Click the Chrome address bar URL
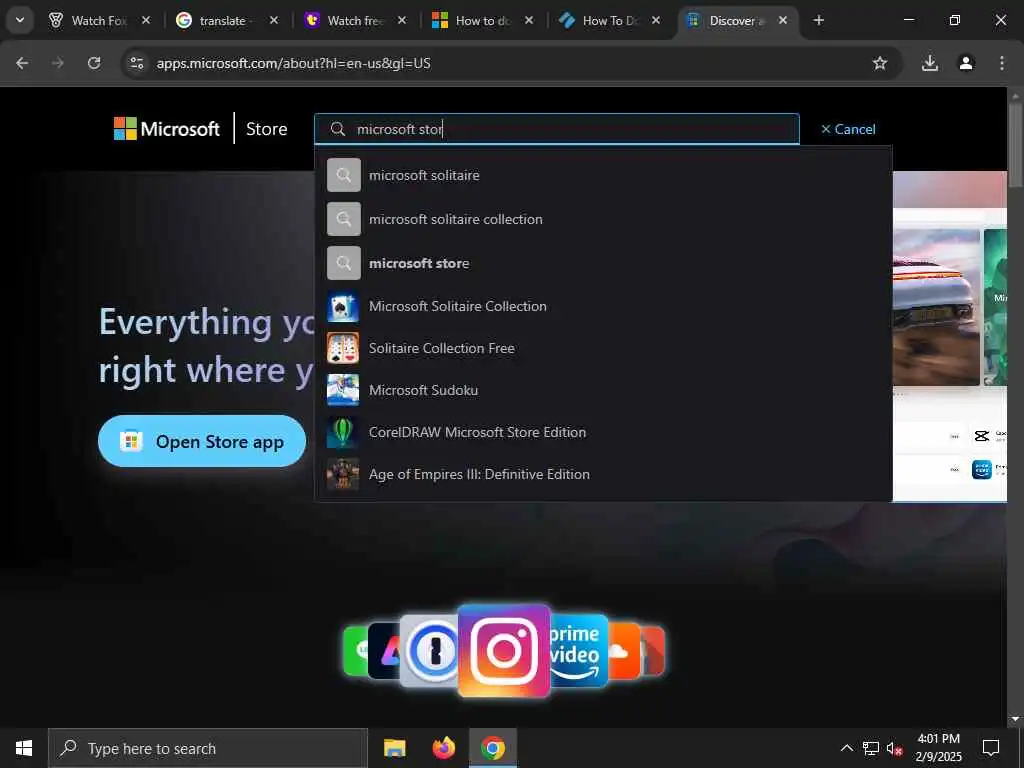Viewport: 1024px width, 768px height. coord(293,63)
